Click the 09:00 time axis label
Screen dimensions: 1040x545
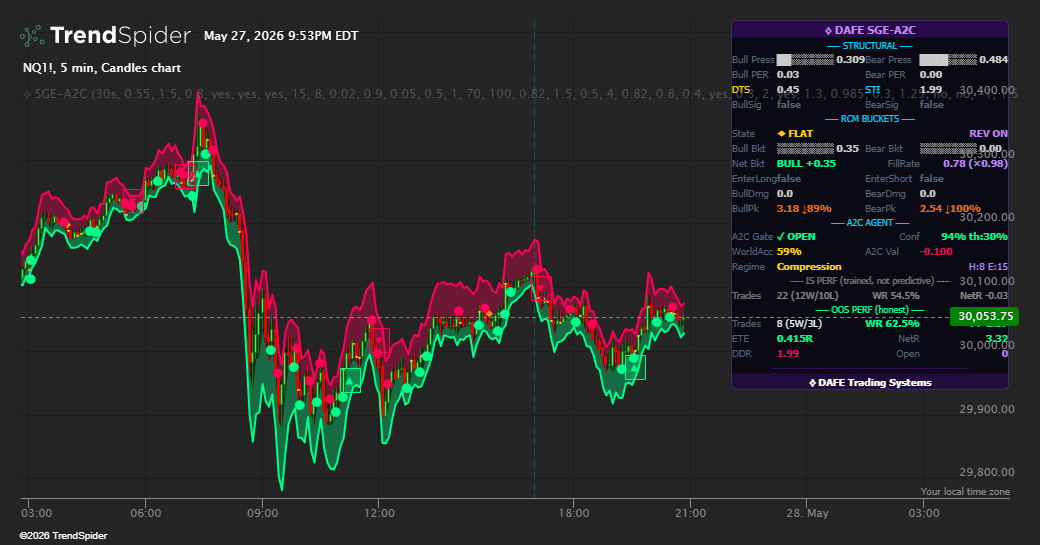click(263, 513)
